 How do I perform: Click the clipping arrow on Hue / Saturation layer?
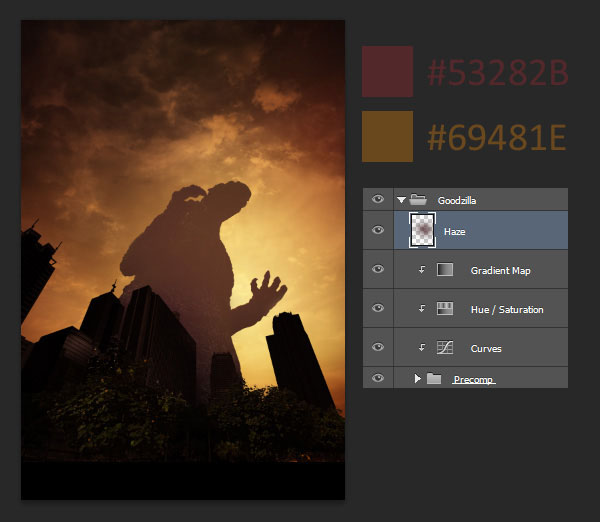(x=422, y=308)
